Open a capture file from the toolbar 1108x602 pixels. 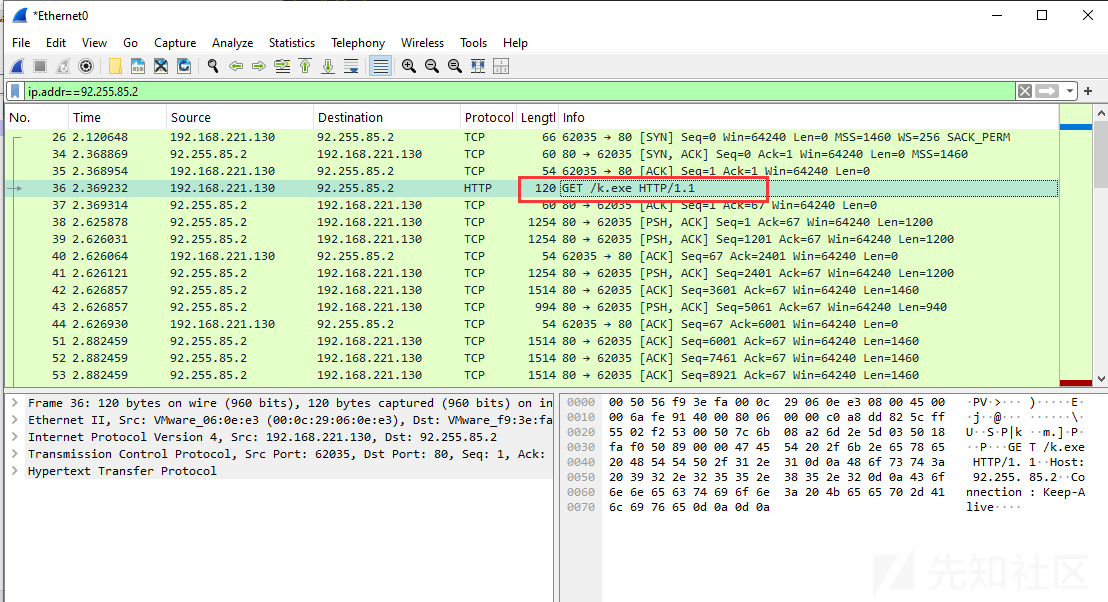click(114, 66)
